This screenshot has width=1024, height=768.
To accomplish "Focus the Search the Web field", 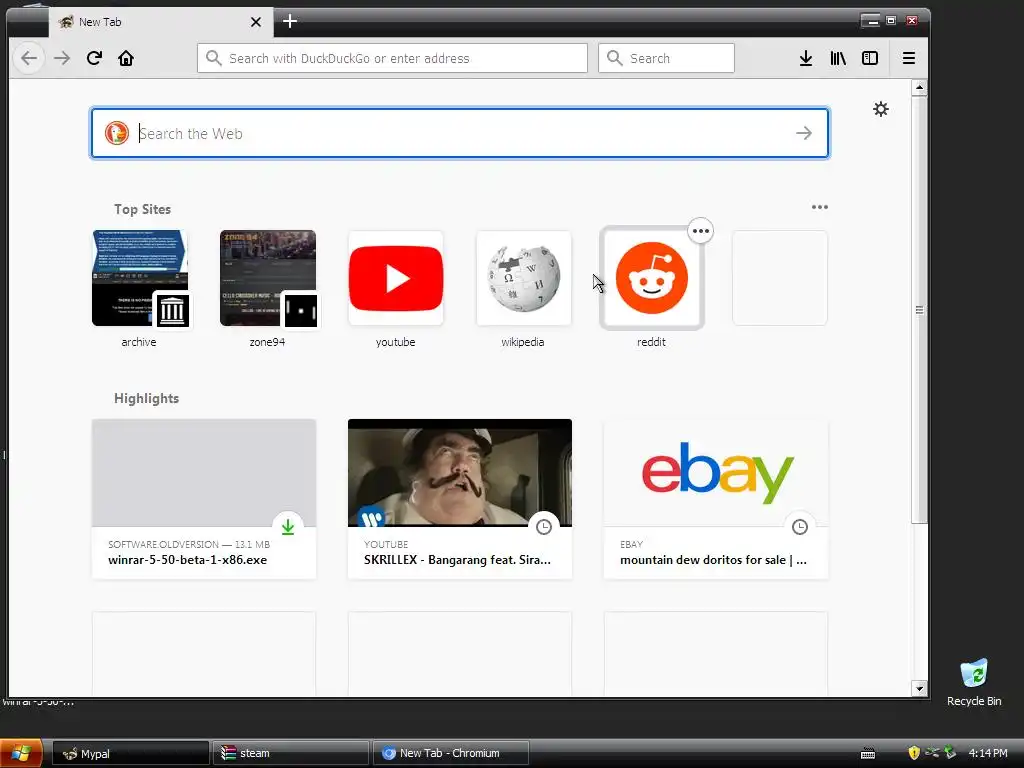I will (x=460, y=133).
